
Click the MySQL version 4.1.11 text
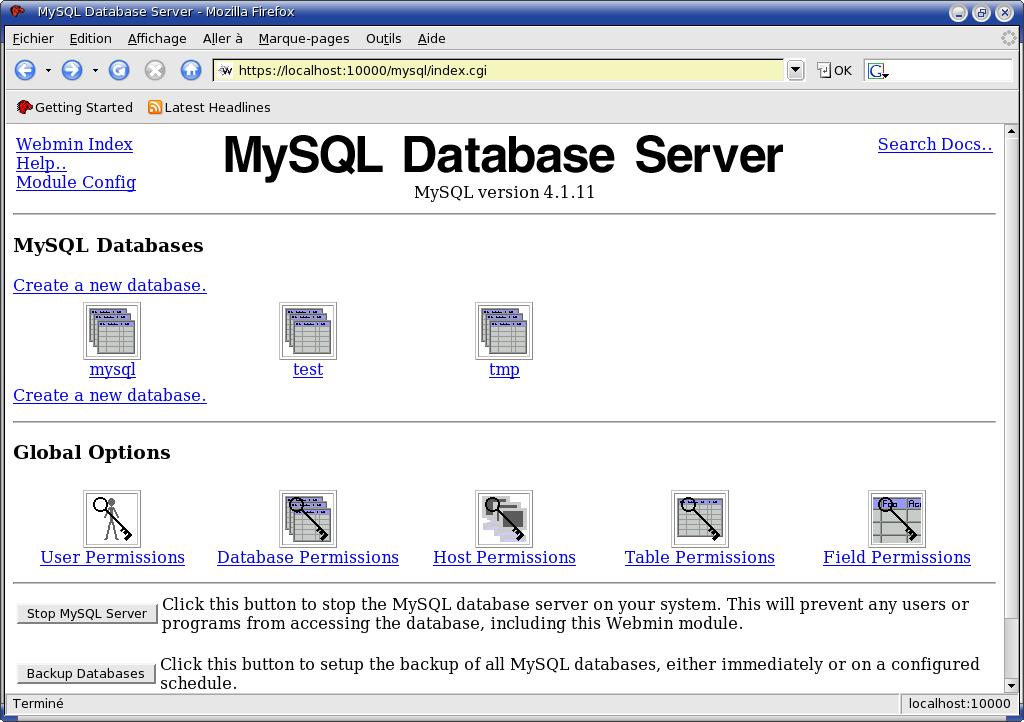pyautogui.click(x=504, y=193)
